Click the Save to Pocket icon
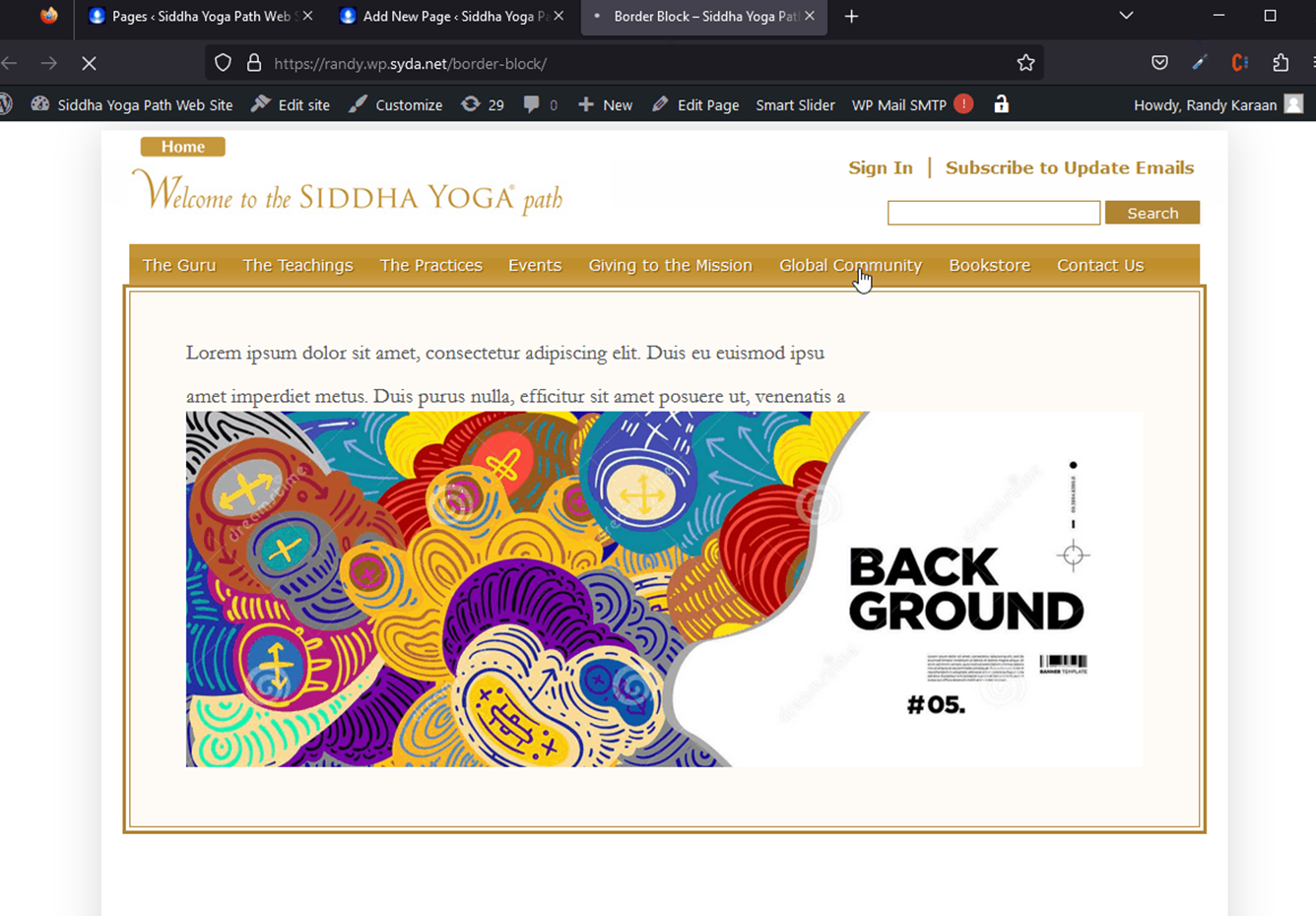 click(x=1159, y=63)
